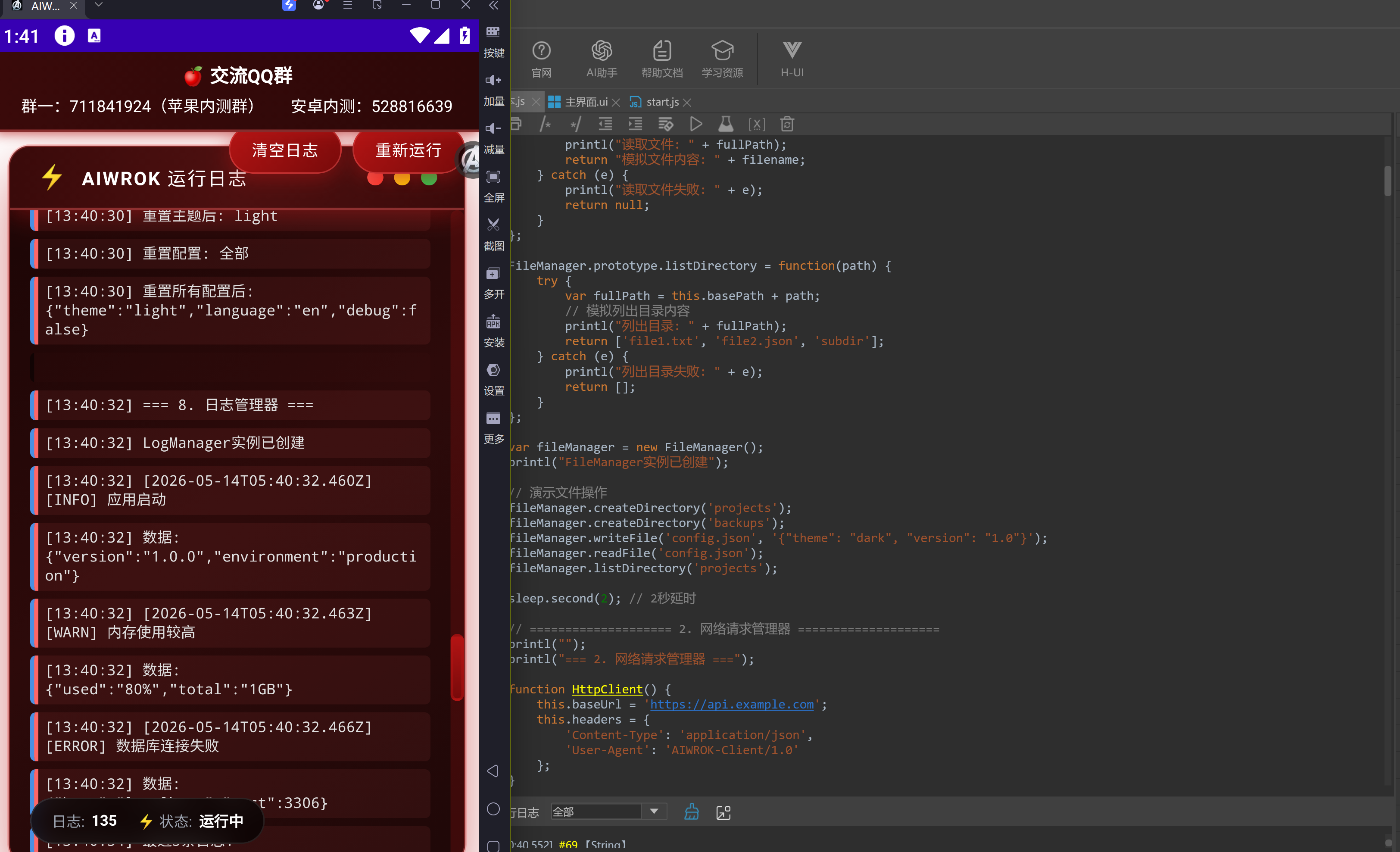1400x852 pixels.
Task: Click the emulator window resize-mode icon
Action: pyautogui.click(x=377, y=5)
